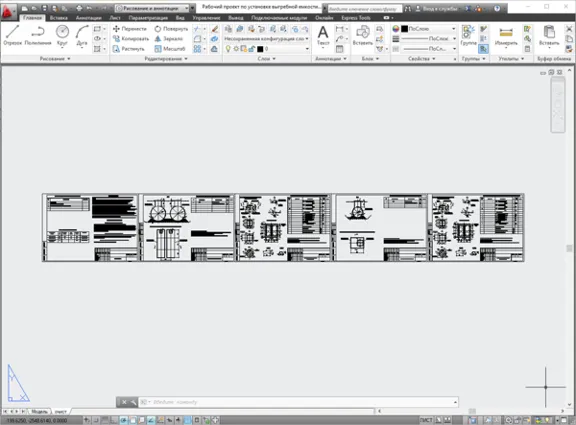Toggle the layer lightbulb on/off icon
This screenshot has height=425, width=576.
(x=228, y=49)
